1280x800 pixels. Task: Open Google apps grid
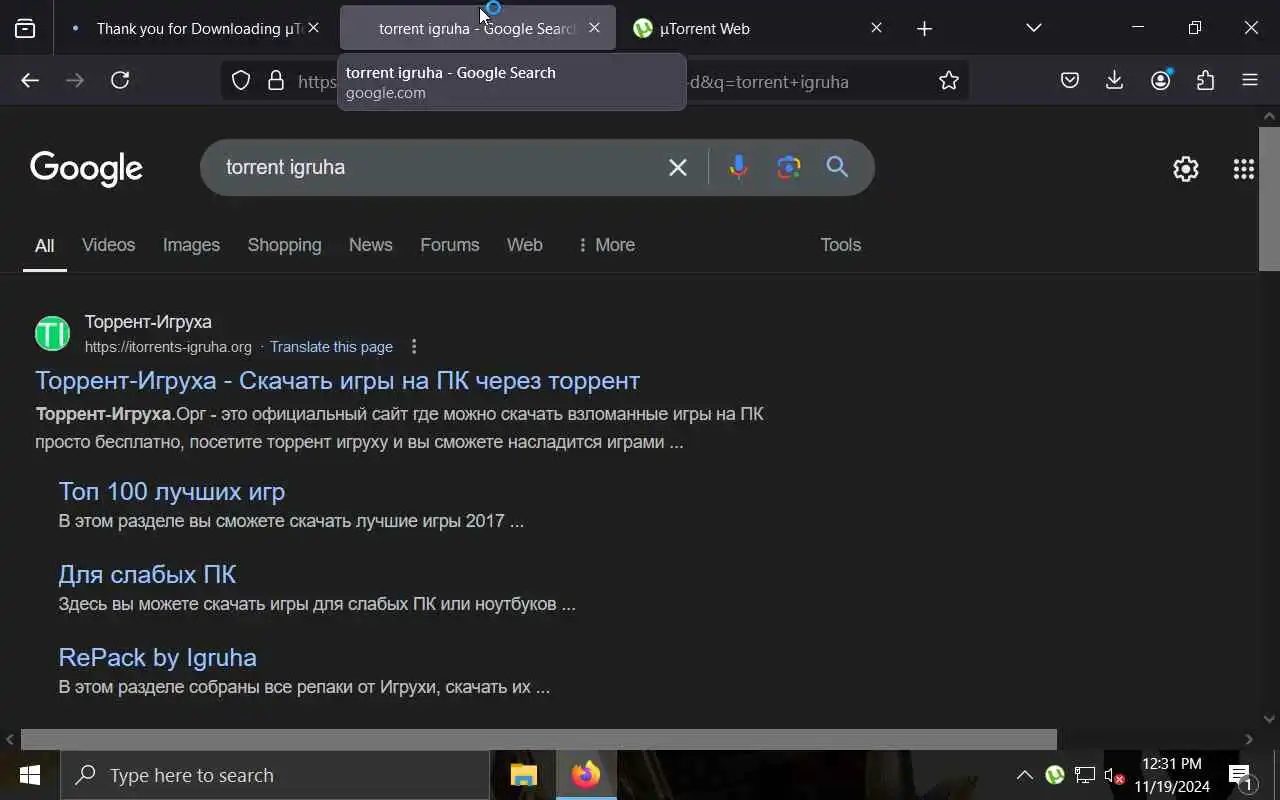(1244, 169)
